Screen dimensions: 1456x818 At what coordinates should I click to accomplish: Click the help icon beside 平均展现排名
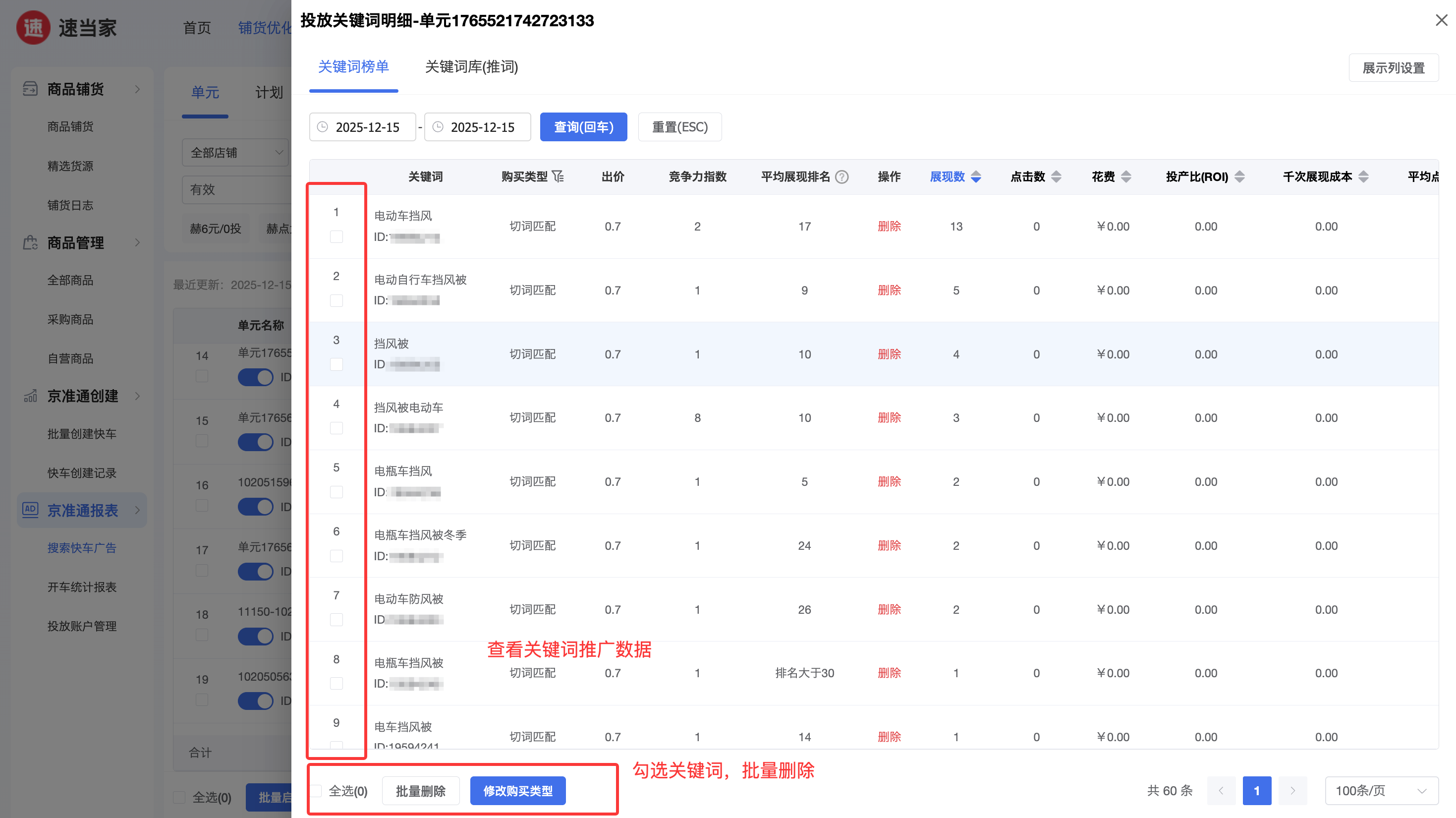tap(841, 177)
